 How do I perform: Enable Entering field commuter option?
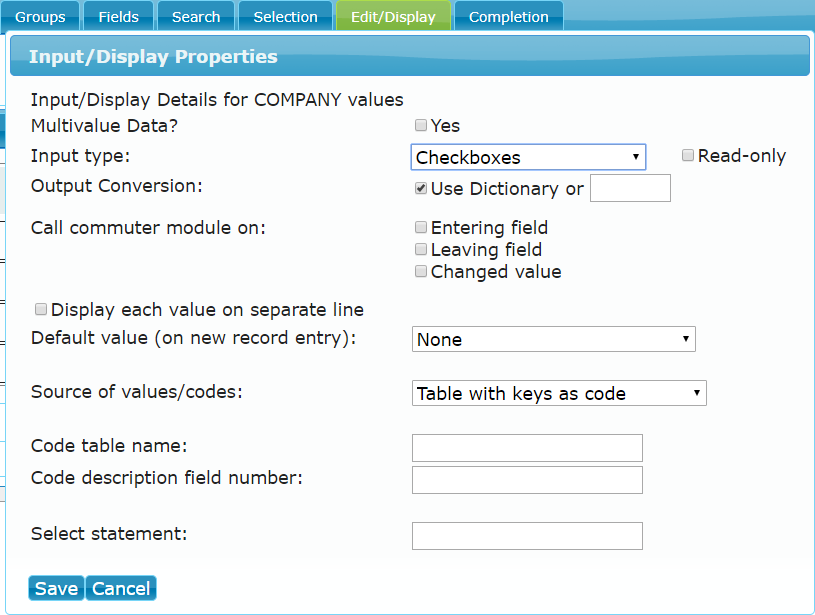pos(421,227)
